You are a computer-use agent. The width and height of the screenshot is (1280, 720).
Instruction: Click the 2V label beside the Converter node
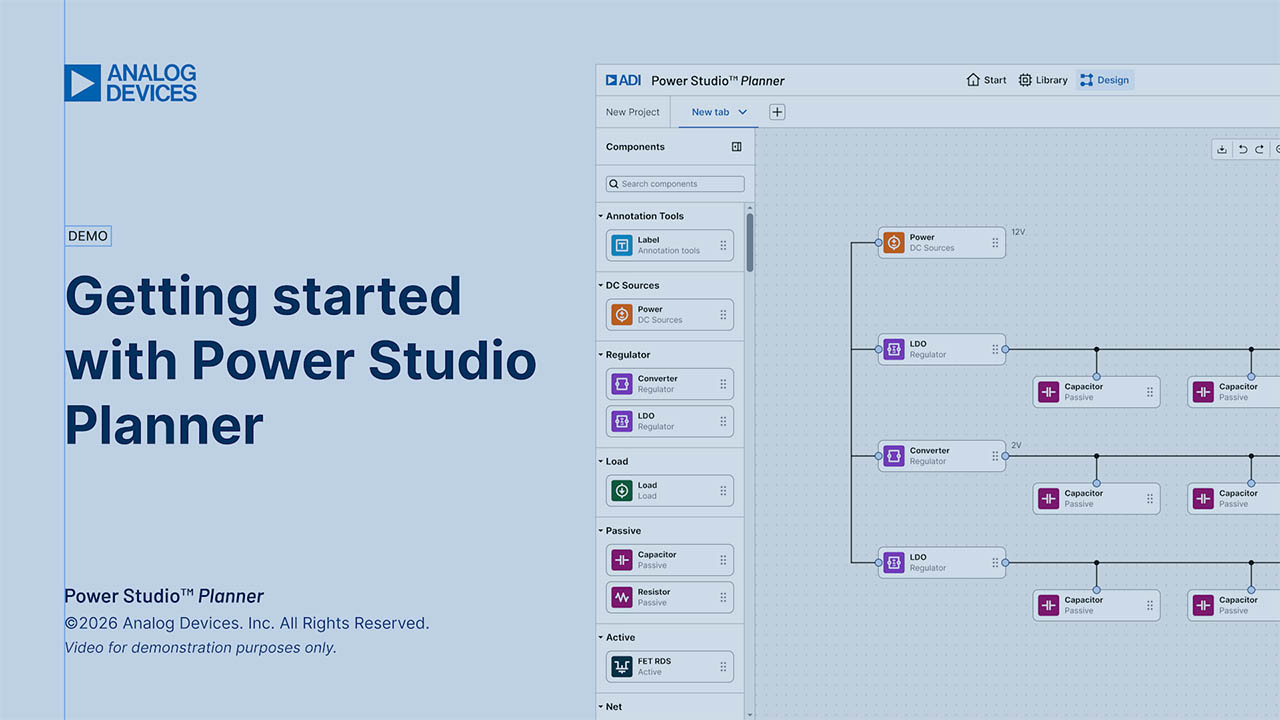(1016, 445)
